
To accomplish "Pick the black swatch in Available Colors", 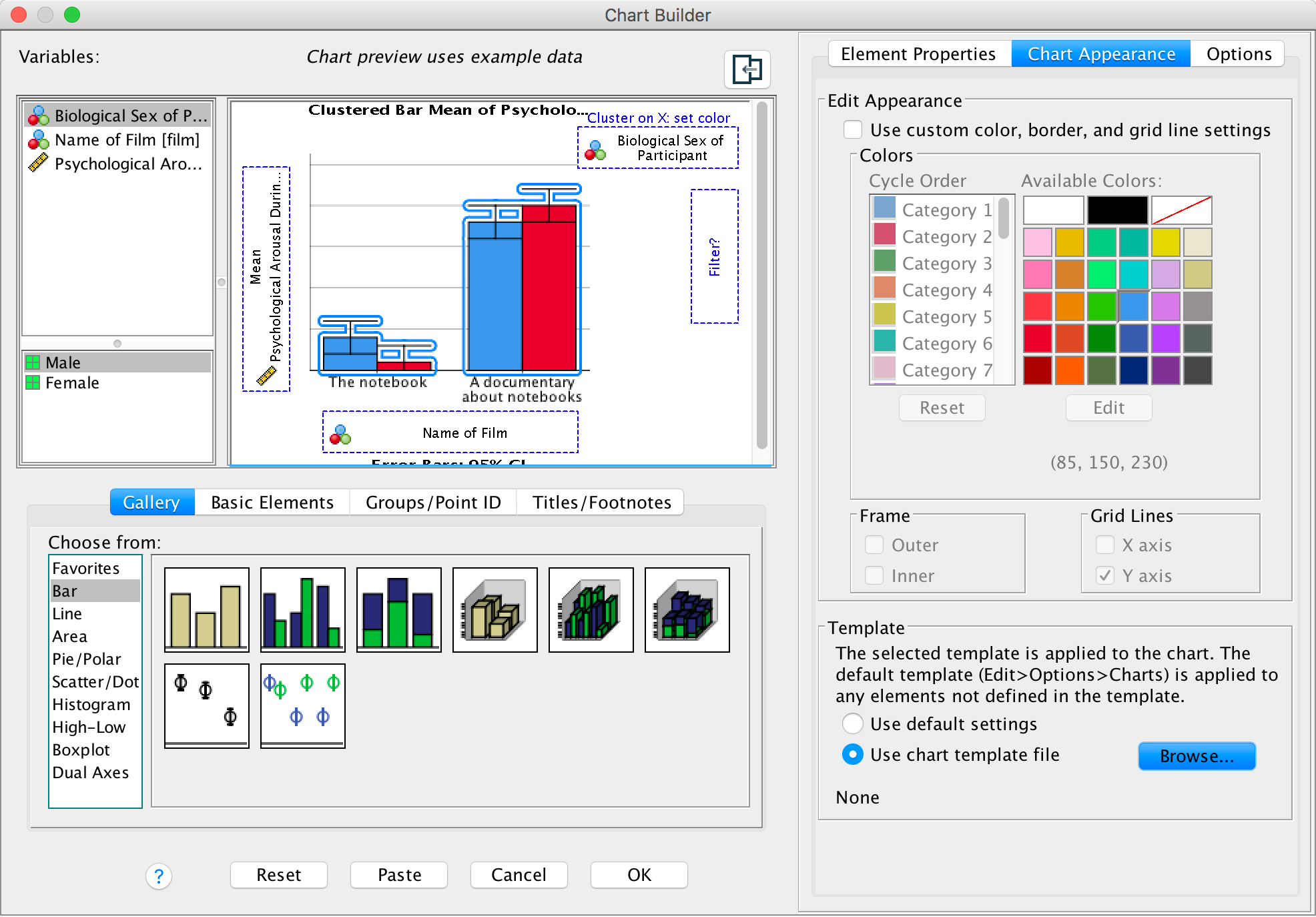I will pos(1117,210).
